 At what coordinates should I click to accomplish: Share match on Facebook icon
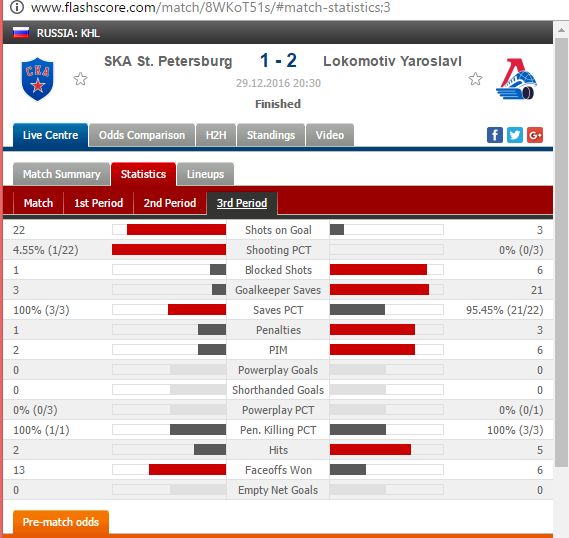495,135
